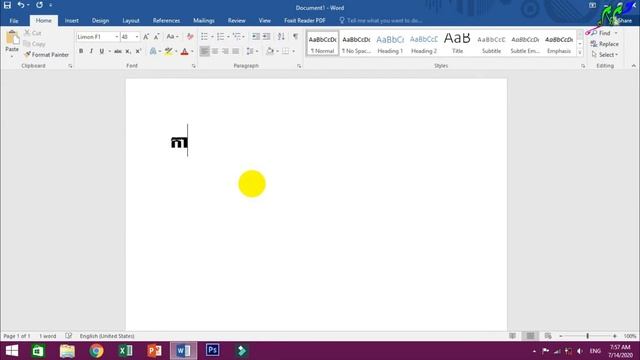
Task: Decrease paragraph indent
Action: click(x=256, y=37)
